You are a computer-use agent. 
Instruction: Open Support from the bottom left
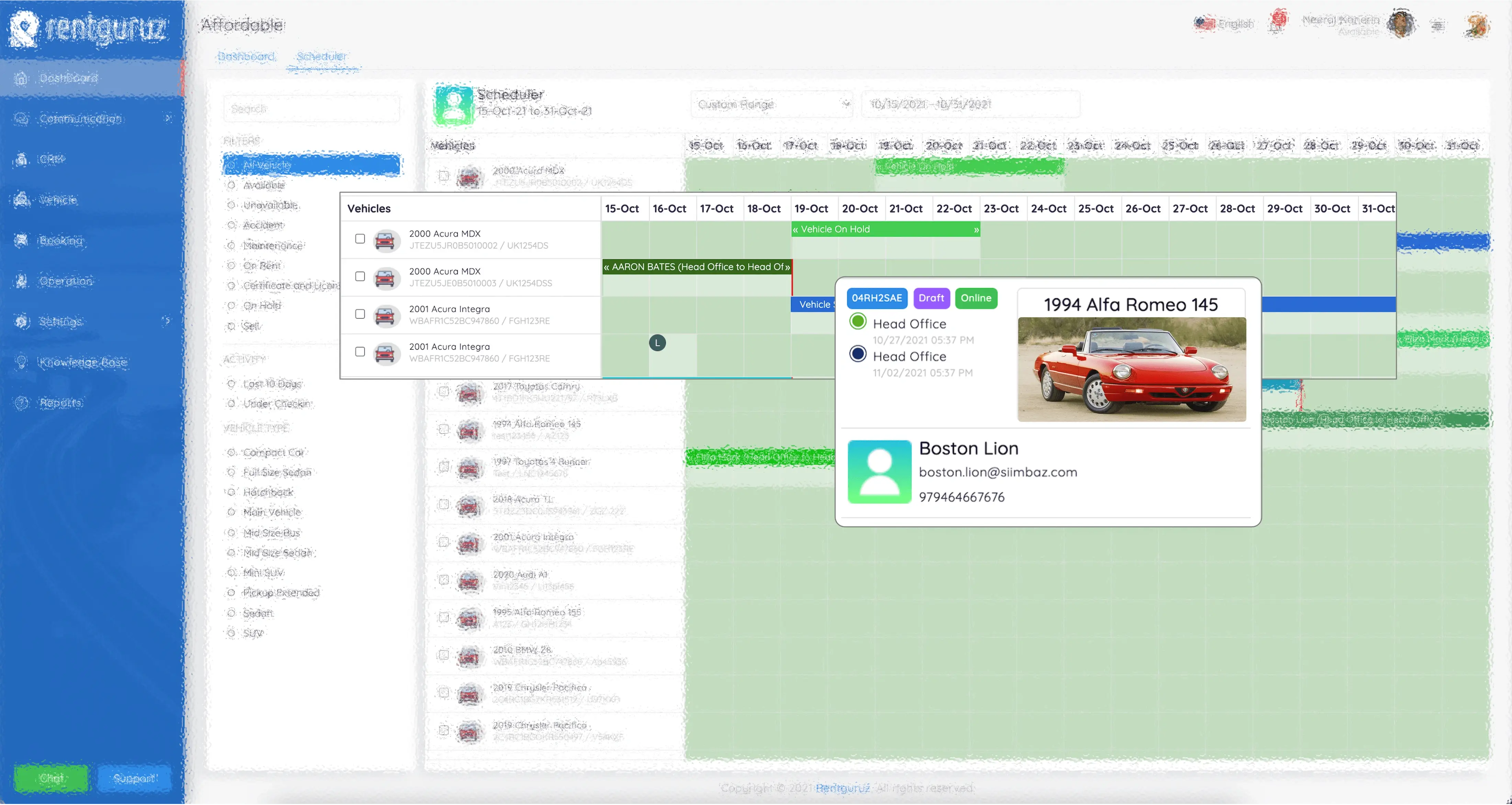134,778
